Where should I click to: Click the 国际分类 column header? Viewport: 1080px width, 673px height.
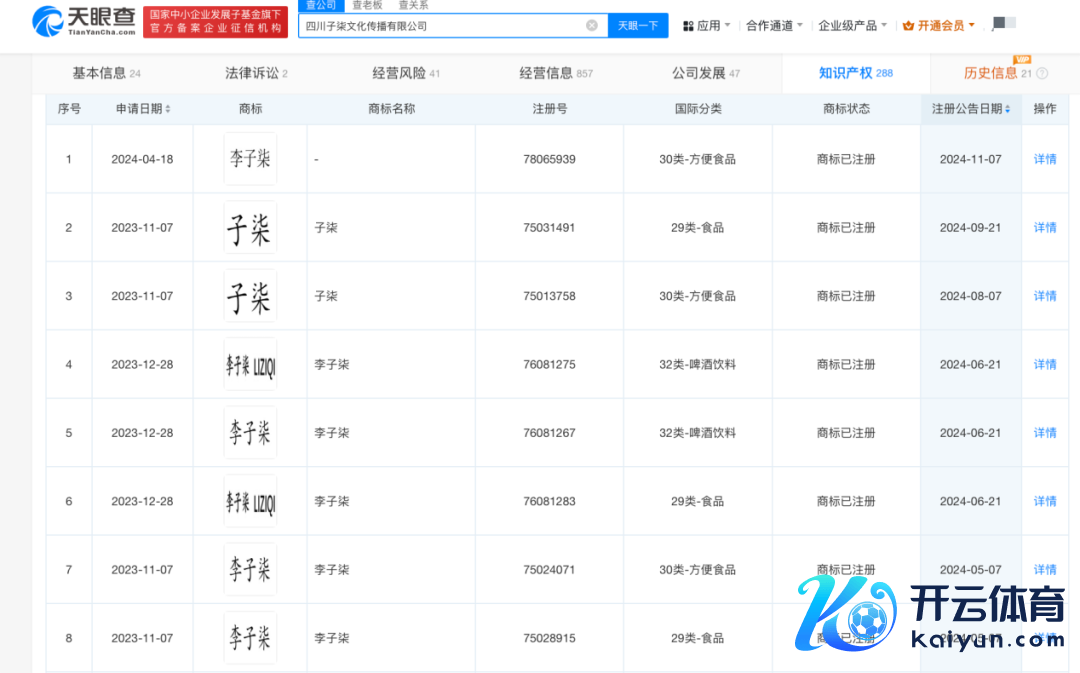[x=698, y=109]
